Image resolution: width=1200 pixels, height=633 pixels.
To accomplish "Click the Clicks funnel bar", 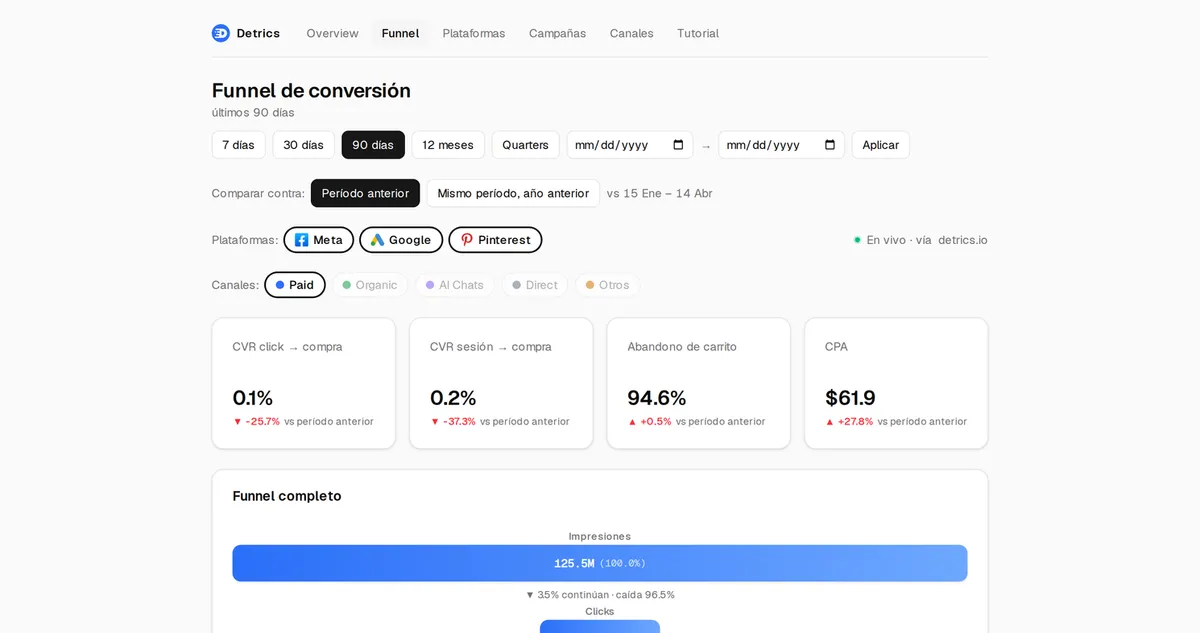I will [x=600, y=626].
